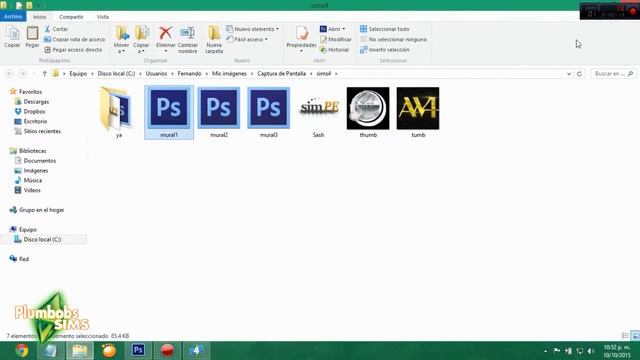This screenshot has width=640, height=360.
Task: Open Escritorio in the sidebar
Action: pyautogui.click(x=31, y=121)
